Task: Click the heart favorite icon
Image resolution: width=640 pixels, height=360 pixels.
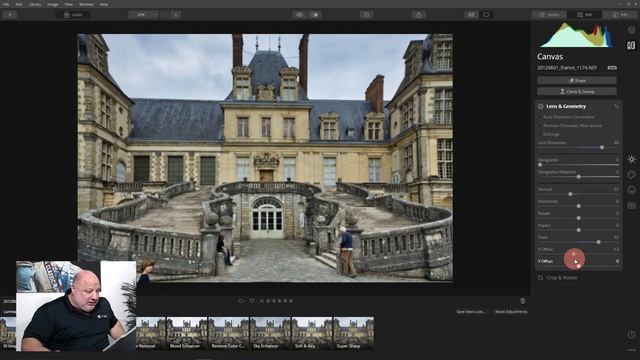Action: point(252,301)
